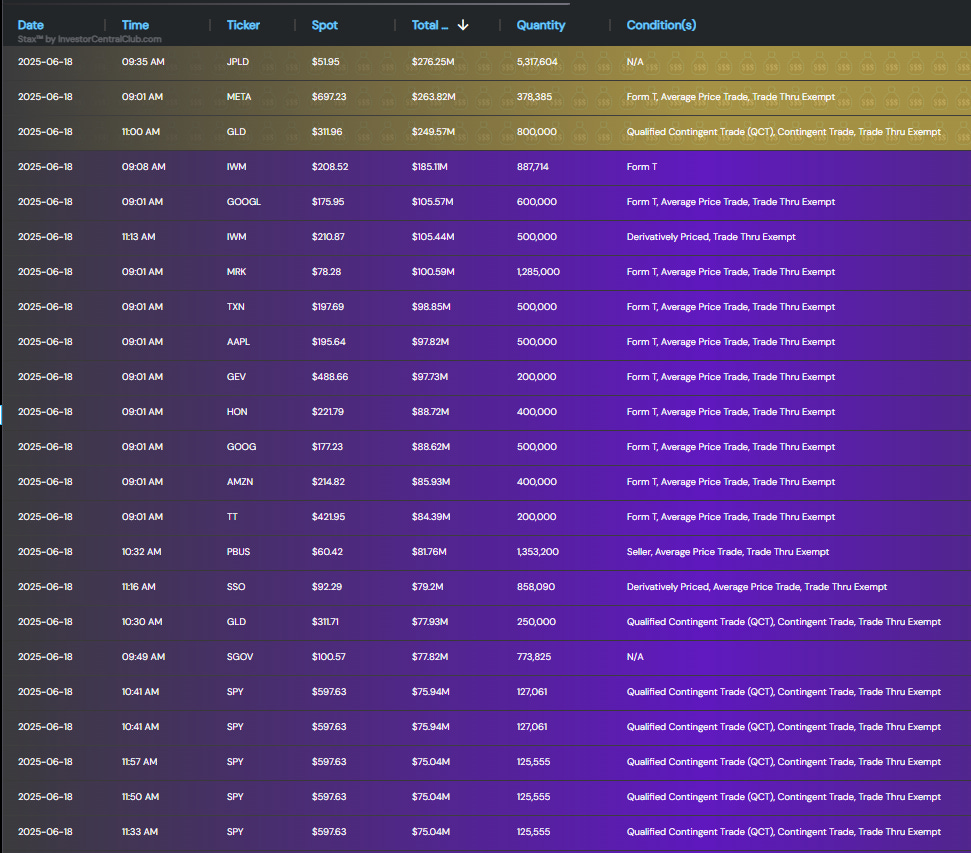Viewport: 971px width, 853px height.
Task: Click the Form T condition in IWM row
Action: 642,167
